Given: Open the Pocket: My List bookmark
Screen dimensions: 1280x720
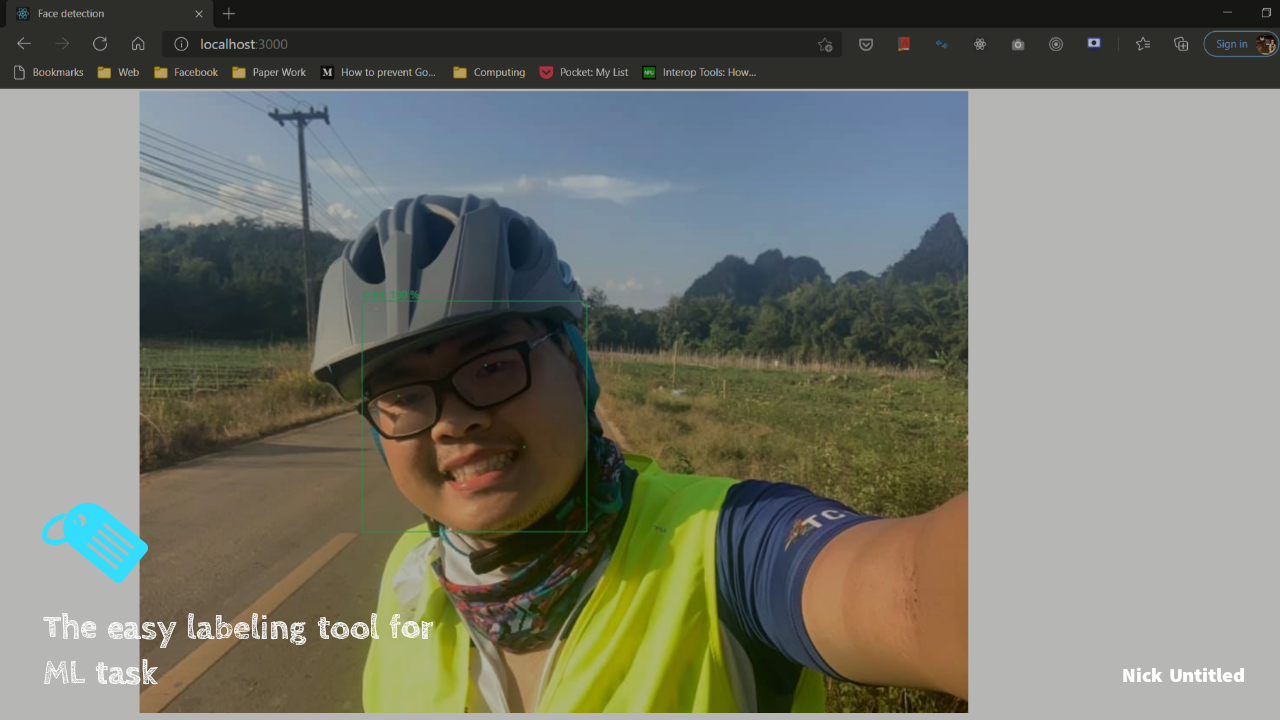Looking at the screenshot, I should pos(584,72).
